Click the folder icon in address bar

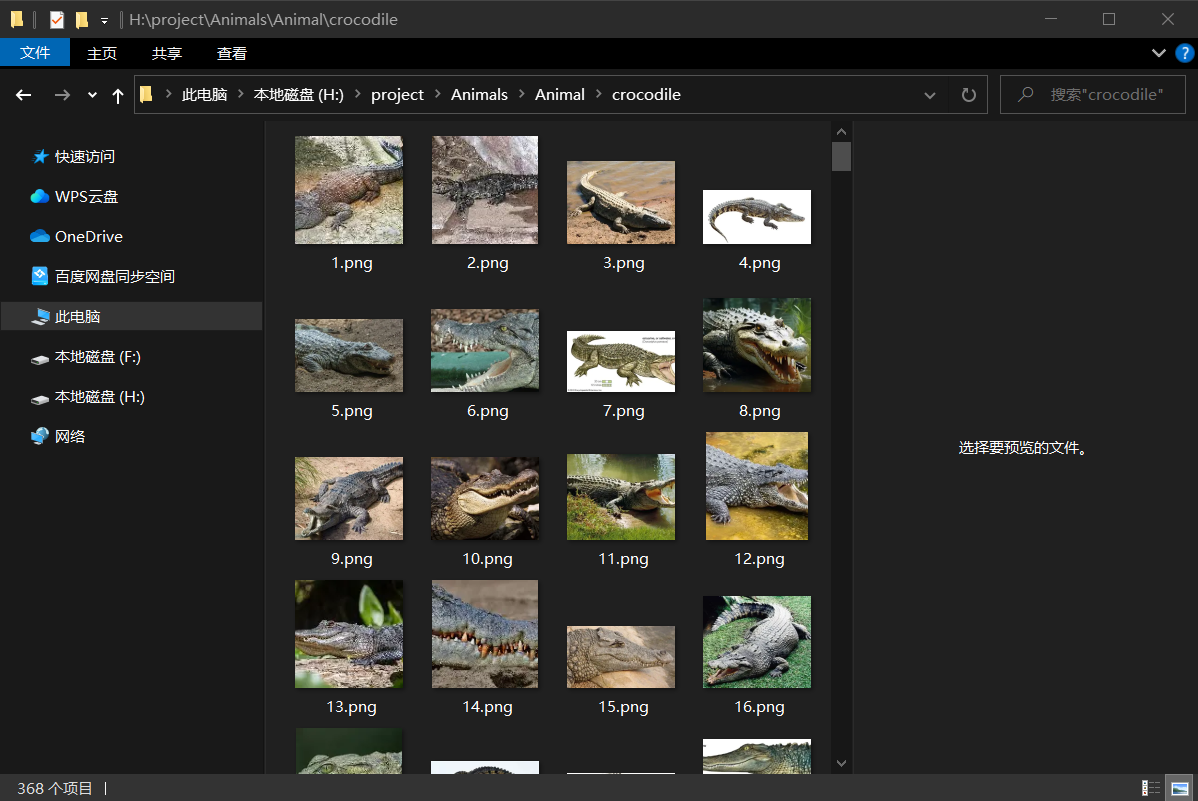click(146, 94)
